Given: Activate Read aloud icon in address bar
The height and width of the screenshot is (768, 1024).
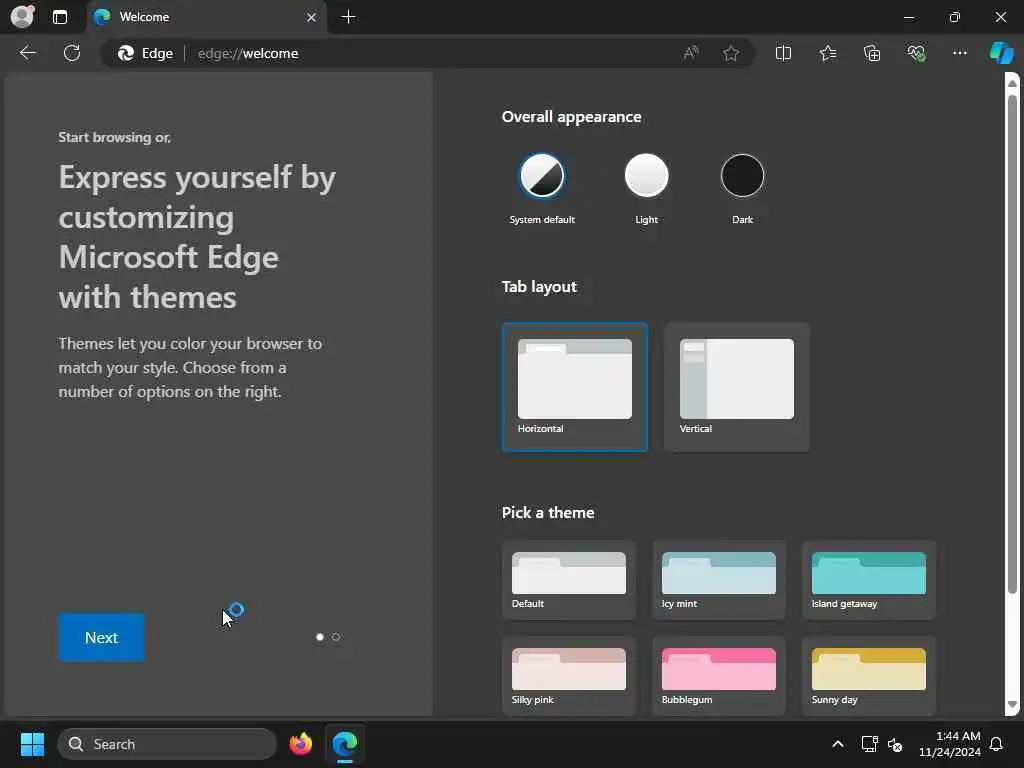Looking at the screenshot, I should pyautogui.click(x=691, y=53).
